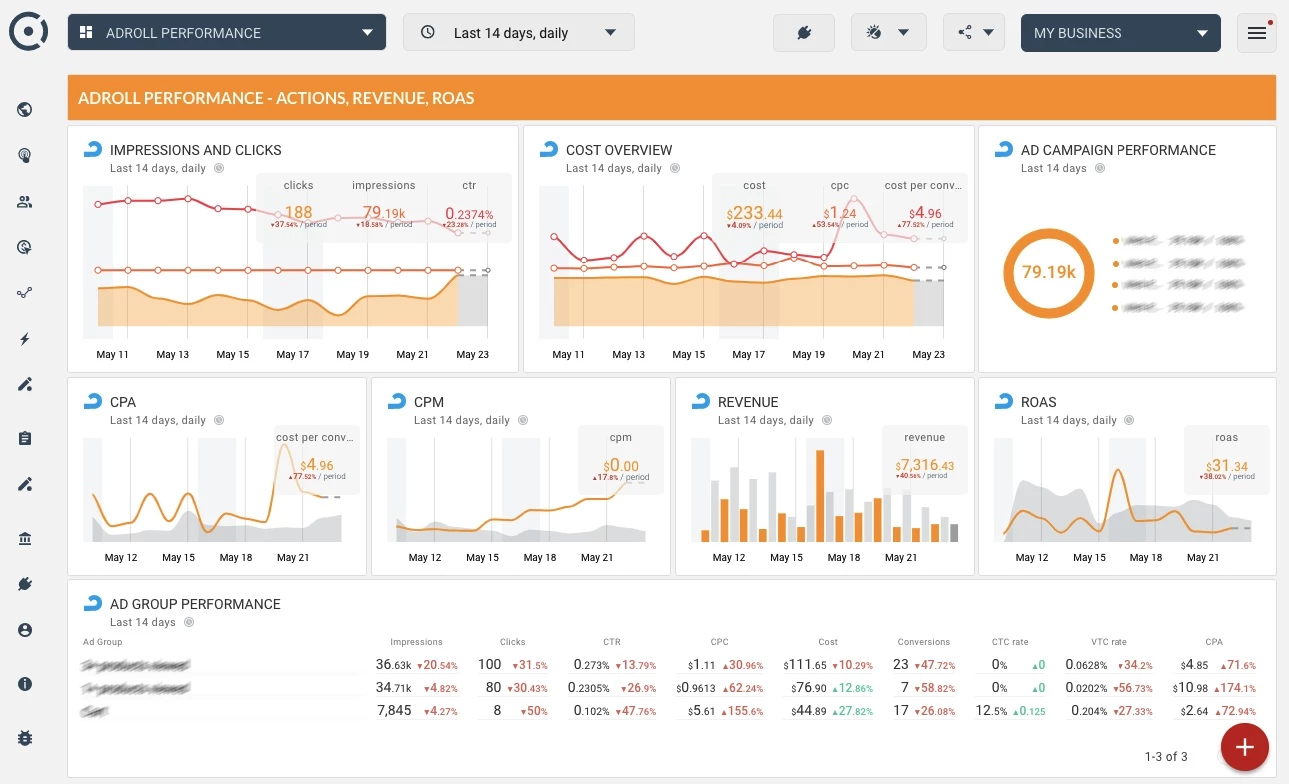Viewport: 1289px width, 784px height.
Task: Open the ADROLL PERFORMANCE dashboard dropdown
Action: (x=227, y=32)
